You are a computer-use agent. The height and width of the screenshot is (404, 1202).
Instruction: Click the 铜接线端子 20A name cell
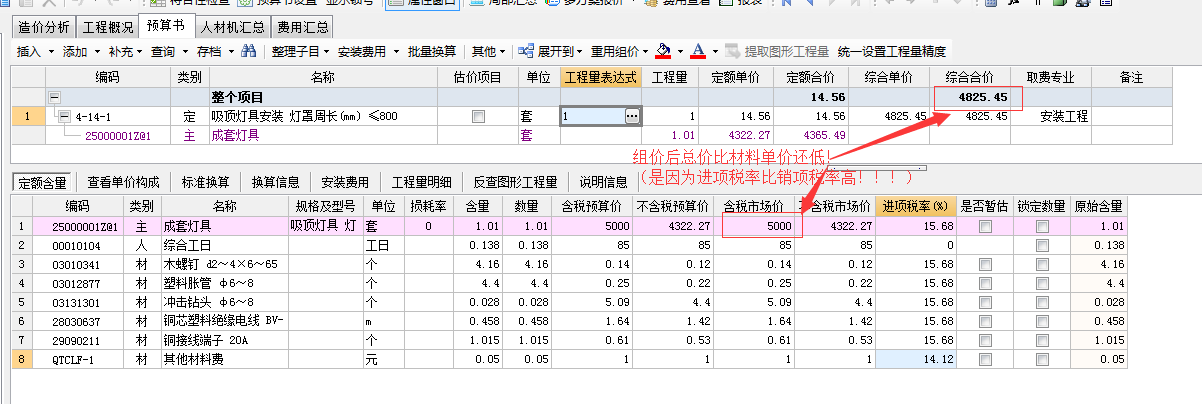tap(224, 340)
